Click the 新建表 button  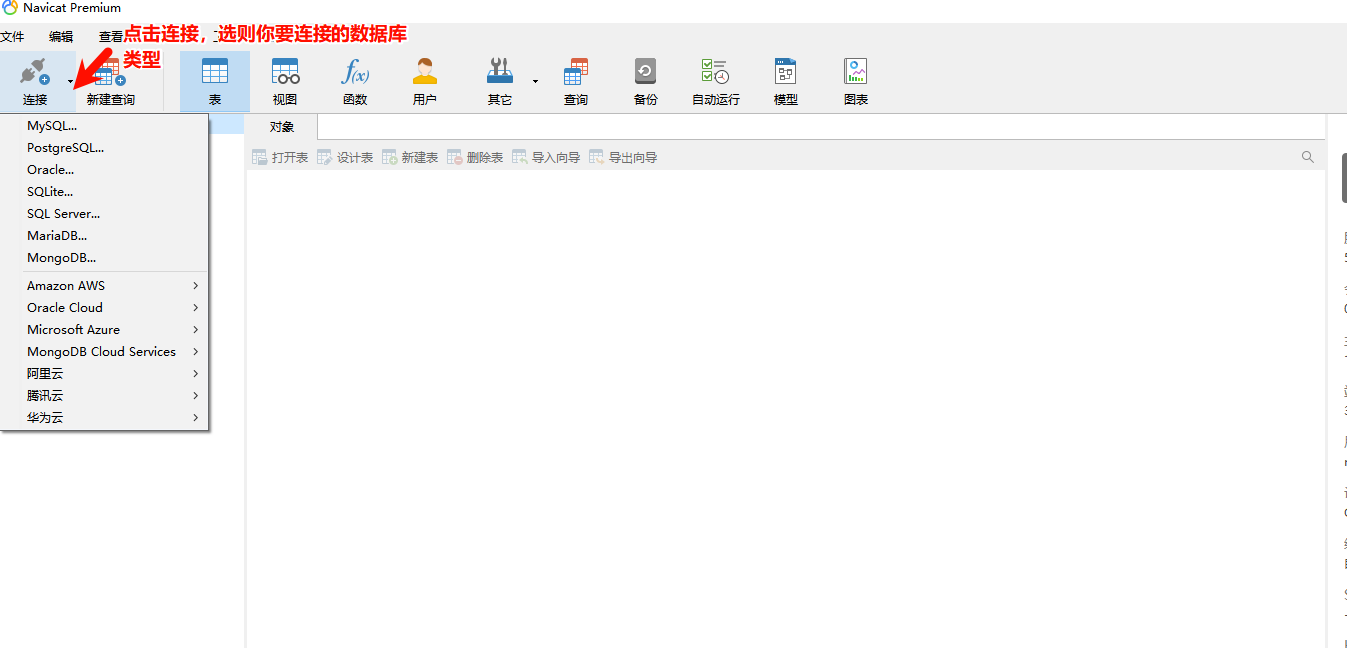410,158
